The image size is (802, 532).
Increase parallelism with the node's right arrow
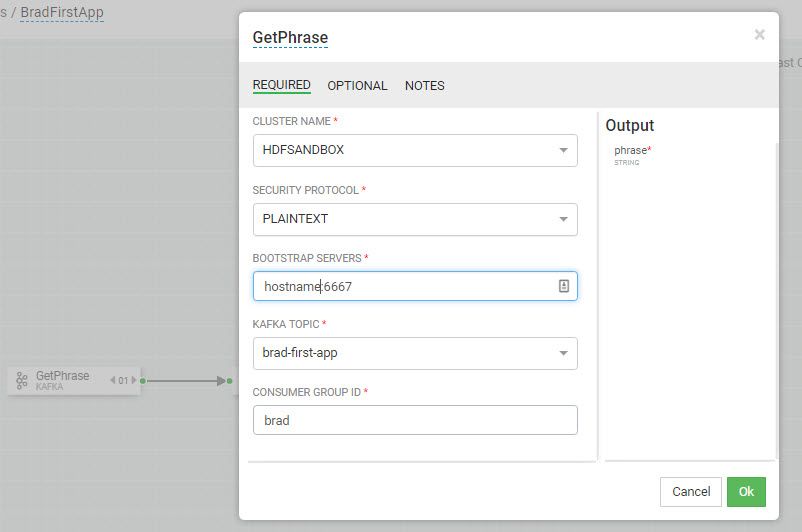point(133,380)
